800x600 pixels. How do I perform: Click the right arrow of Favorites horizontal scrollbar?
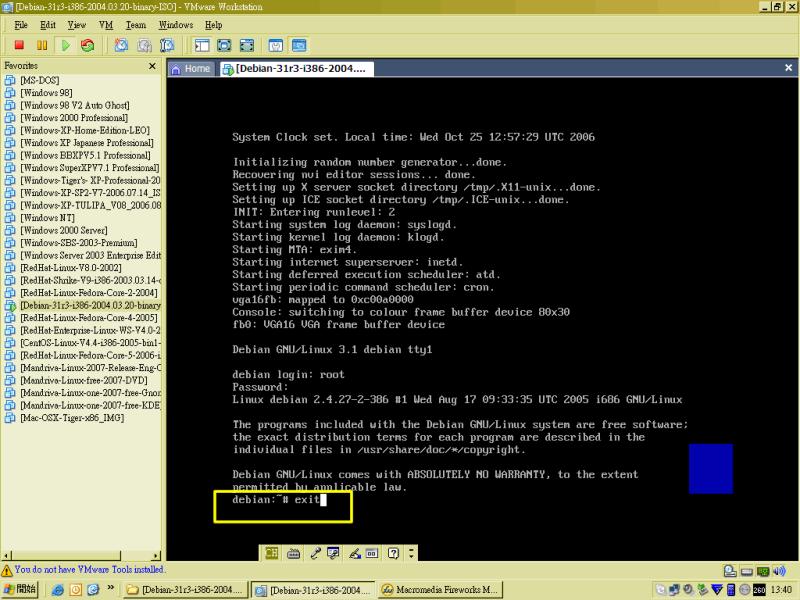pos(156,556)
